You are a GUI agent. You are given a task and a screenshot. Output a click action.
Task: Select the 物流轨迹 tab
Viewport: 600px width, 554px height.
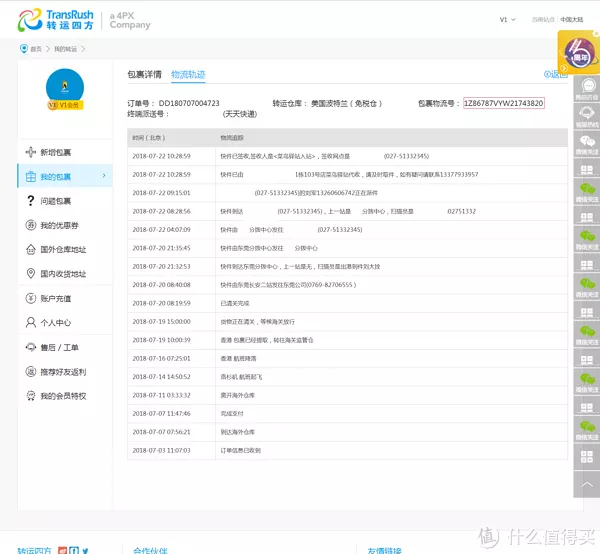pyautogui.click(x=188, y=74)
